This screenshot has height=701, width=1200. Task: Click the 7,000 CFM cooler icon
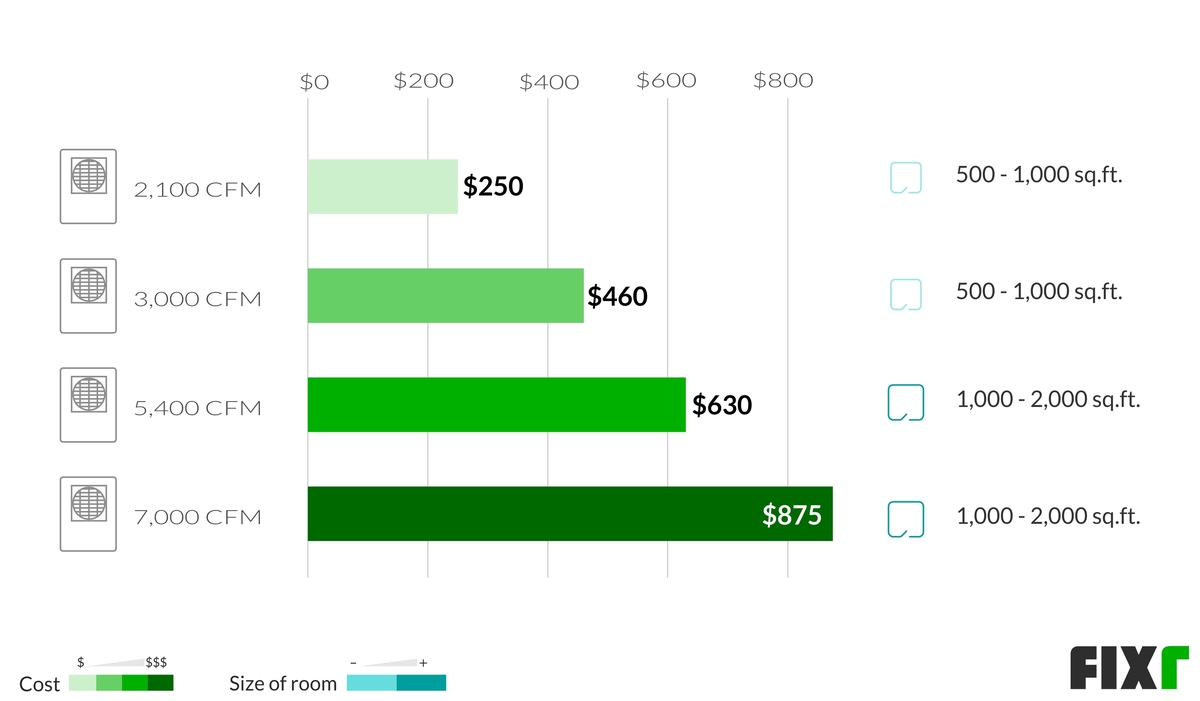(x=88, y=514)
